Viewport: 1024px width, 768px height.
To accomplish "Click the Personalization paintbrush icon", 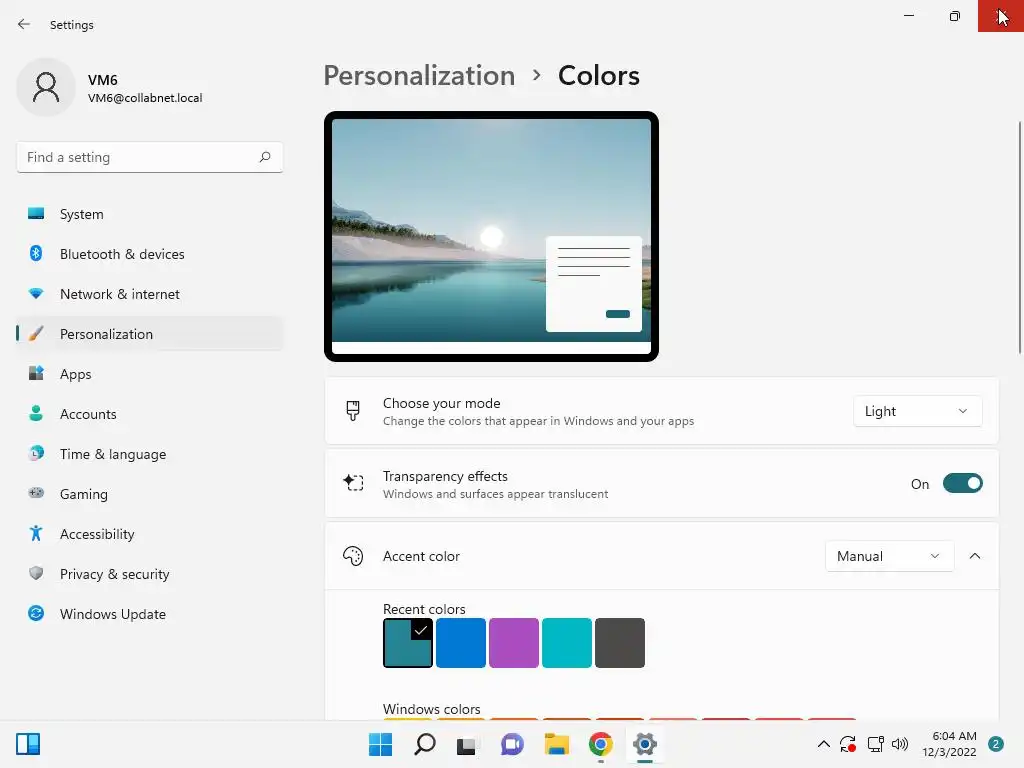I will point(36,334).
